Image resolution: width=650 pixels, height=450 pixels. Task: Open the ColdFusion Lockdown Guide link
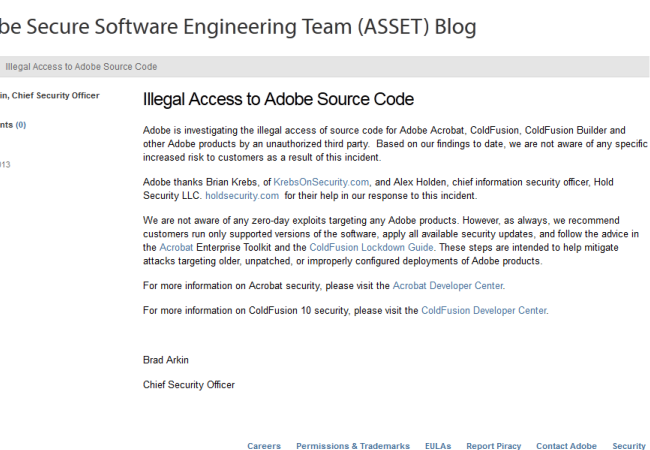click(371, 247)
